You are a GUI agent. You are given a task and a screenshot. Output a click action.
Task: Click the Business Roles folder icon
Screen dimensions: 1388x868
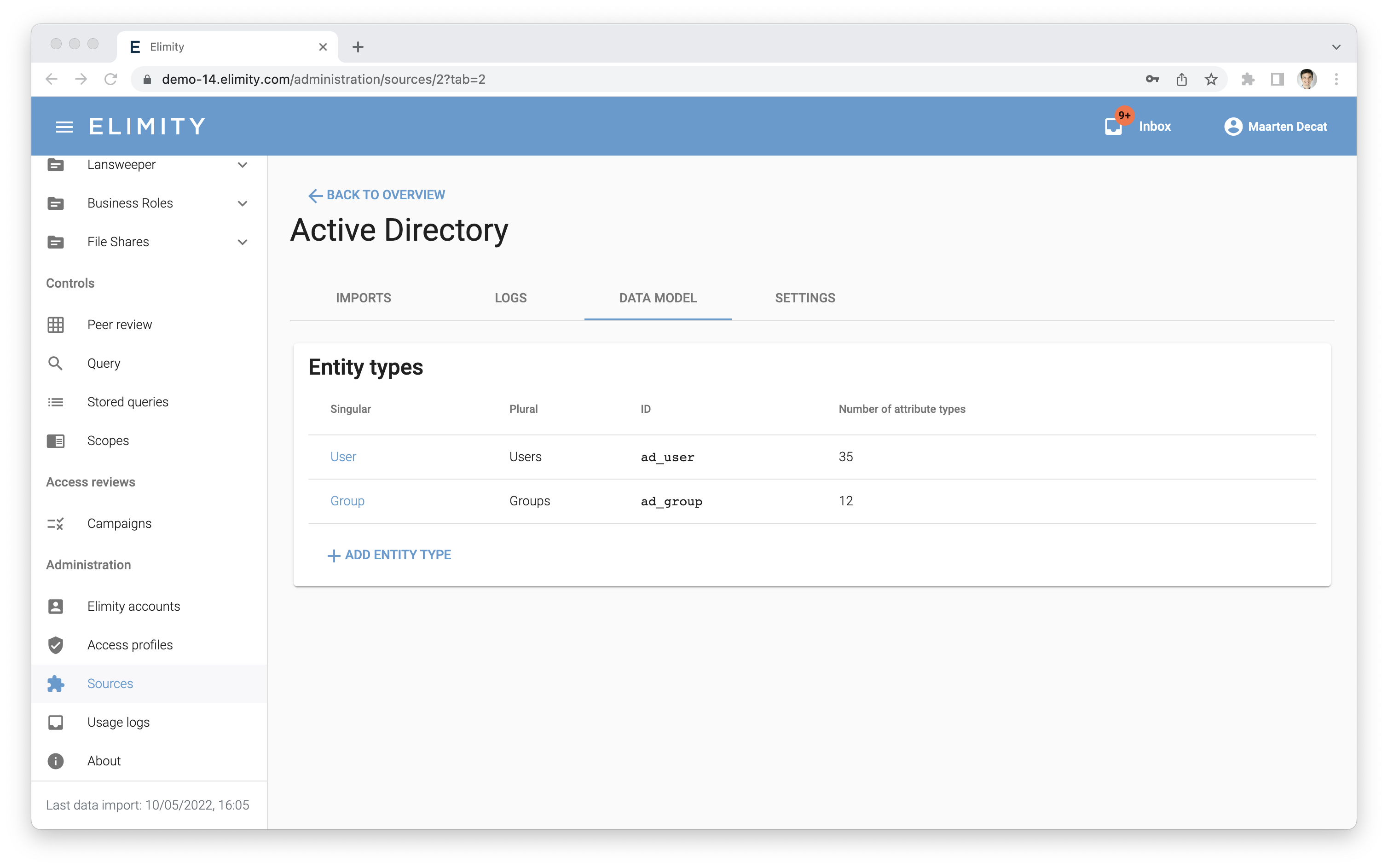pos(56,203)
